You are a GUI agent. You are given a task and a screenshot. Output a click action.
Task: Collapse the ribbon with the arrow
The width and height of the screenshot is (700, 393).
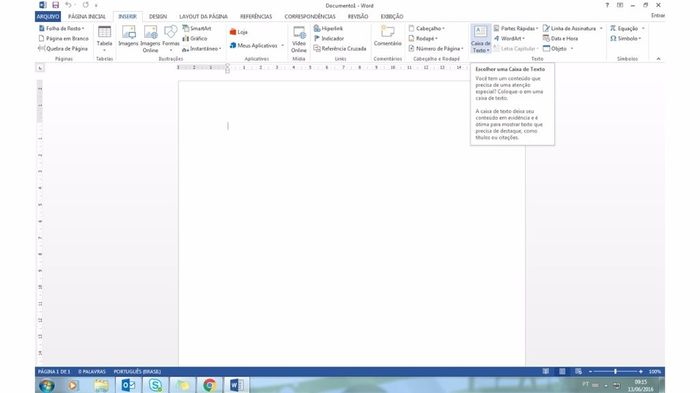[x=658, y=59]
